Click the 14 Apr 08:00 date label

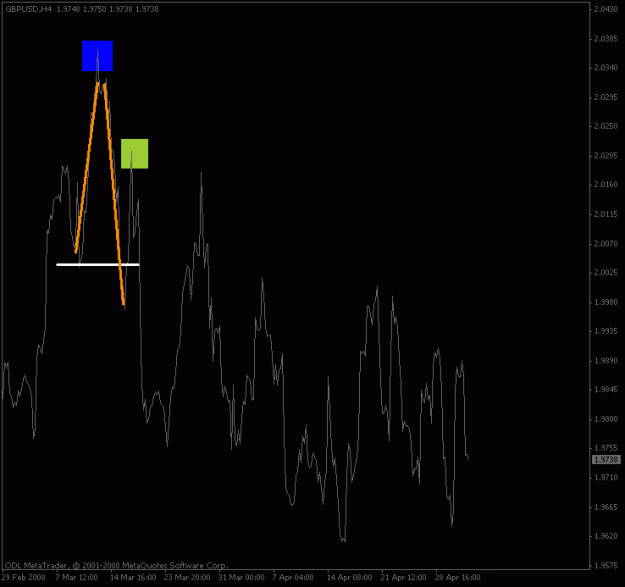pyautogui.click(x=350, y=577)
